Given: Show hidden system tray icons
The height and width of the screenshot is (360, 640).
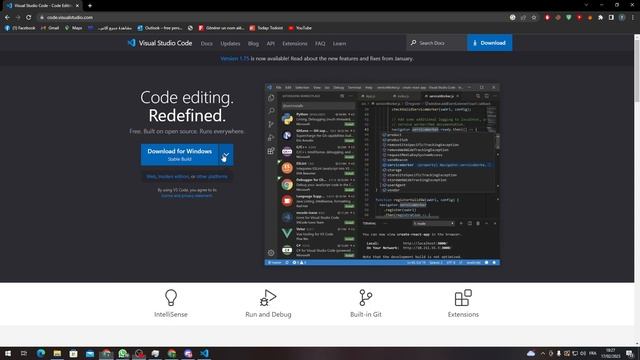Looking at the screenshot, I should [543, 353].
